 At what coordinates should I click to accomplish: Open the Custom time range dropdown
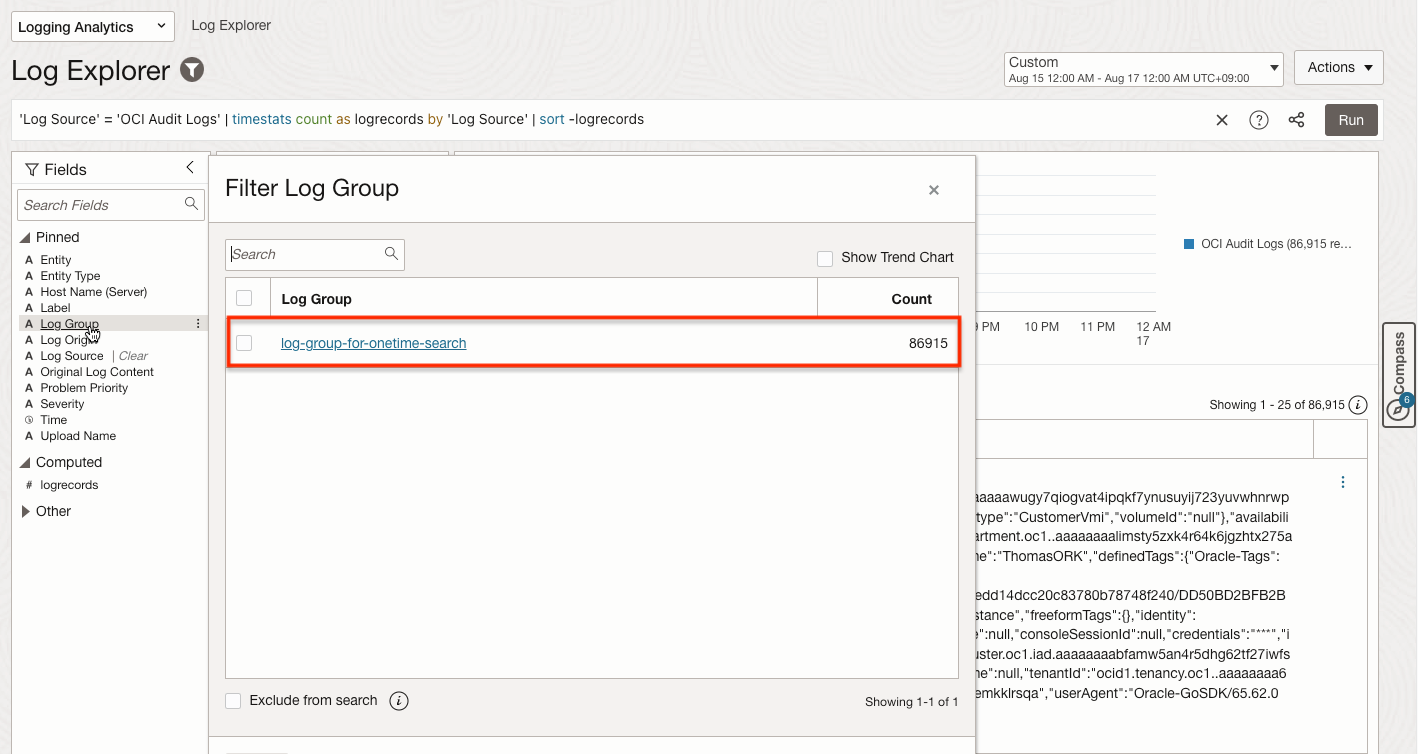pyautogui.click(x=1144, y=69)
